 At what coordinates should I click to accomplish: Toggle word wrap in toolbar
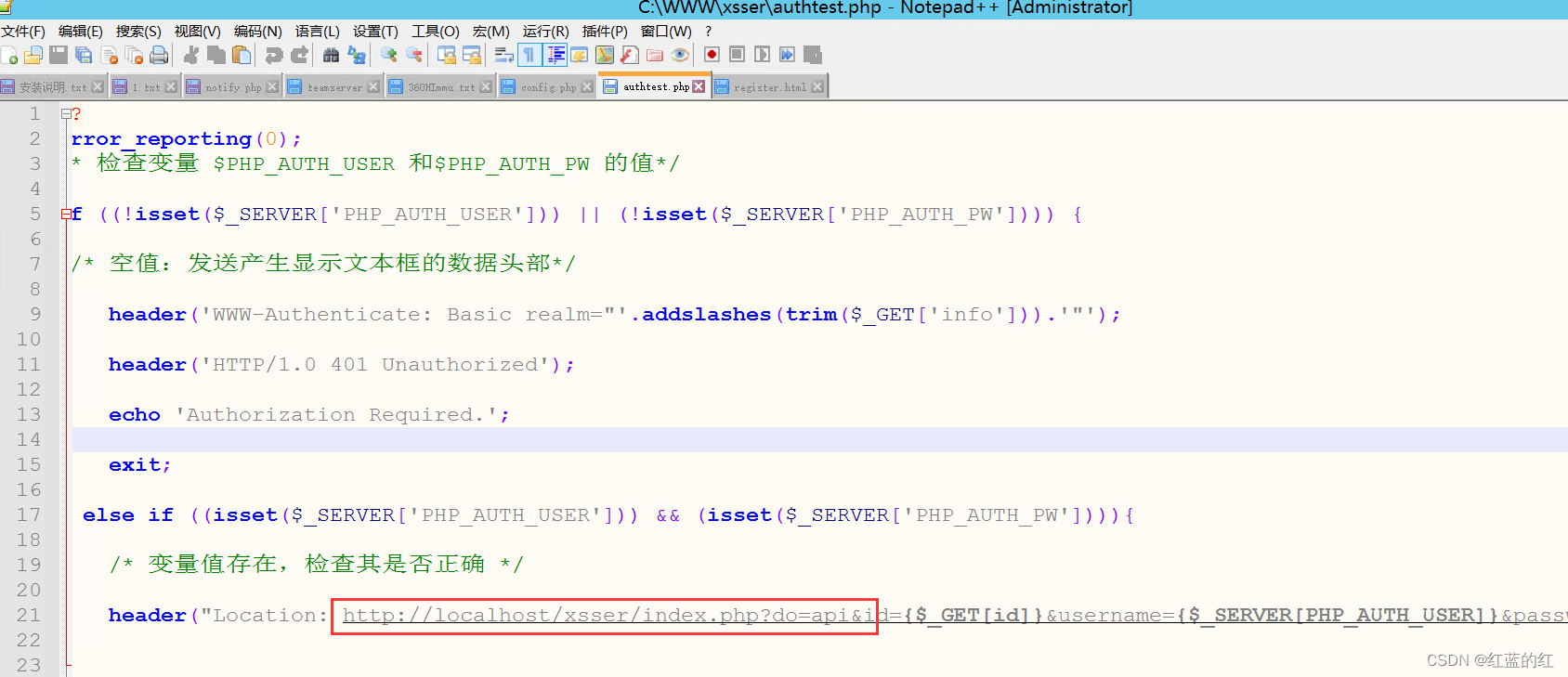point(504,56)
